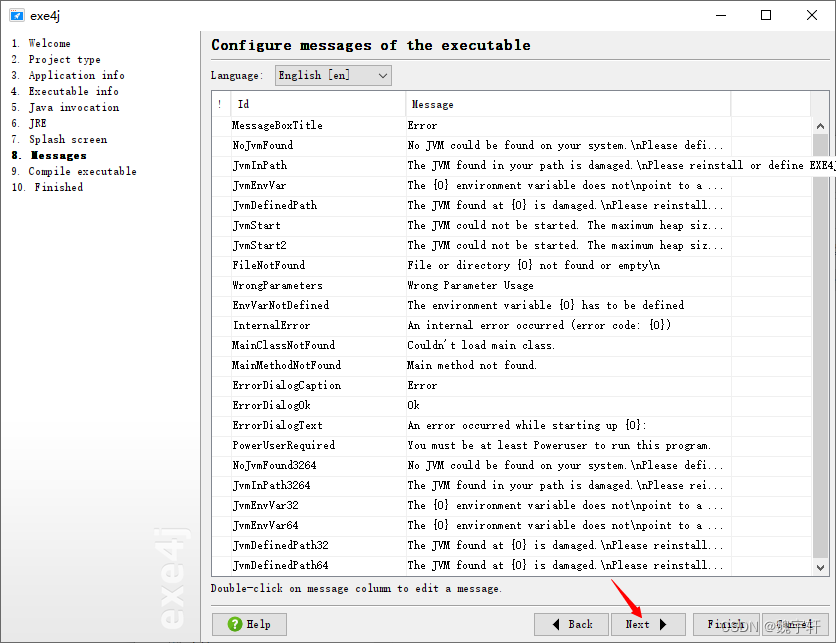Click the scrollbar down arrow of the message list
This screenshot has width=836, height=643.
point(822,568)
